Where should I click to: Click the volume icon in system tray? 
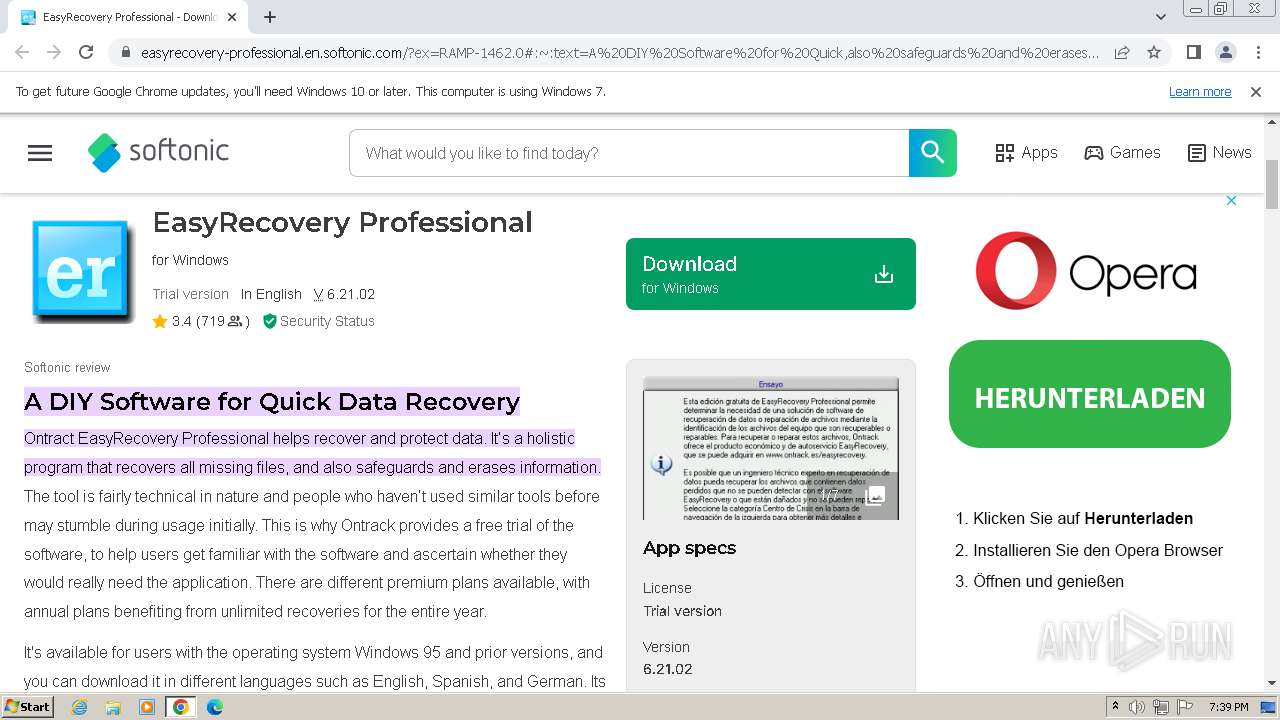tap(1137, 707)
